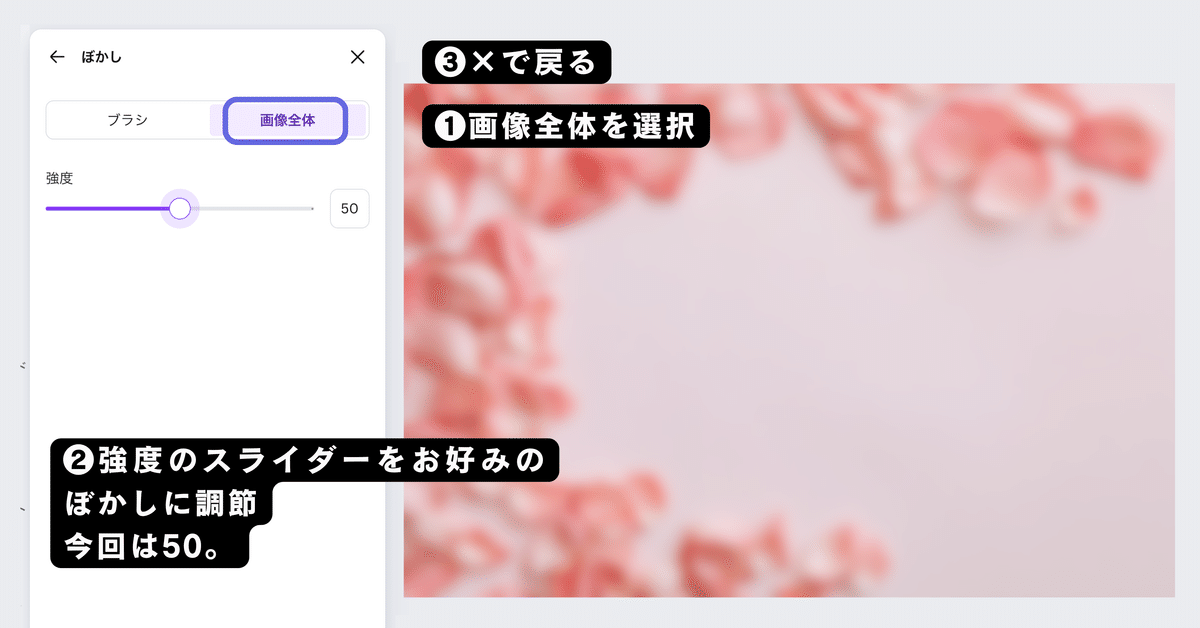Viewport: 1200px width, 628px height.
Task: Click the ぼかしに調節 caption line
Action: coord(160,503)
